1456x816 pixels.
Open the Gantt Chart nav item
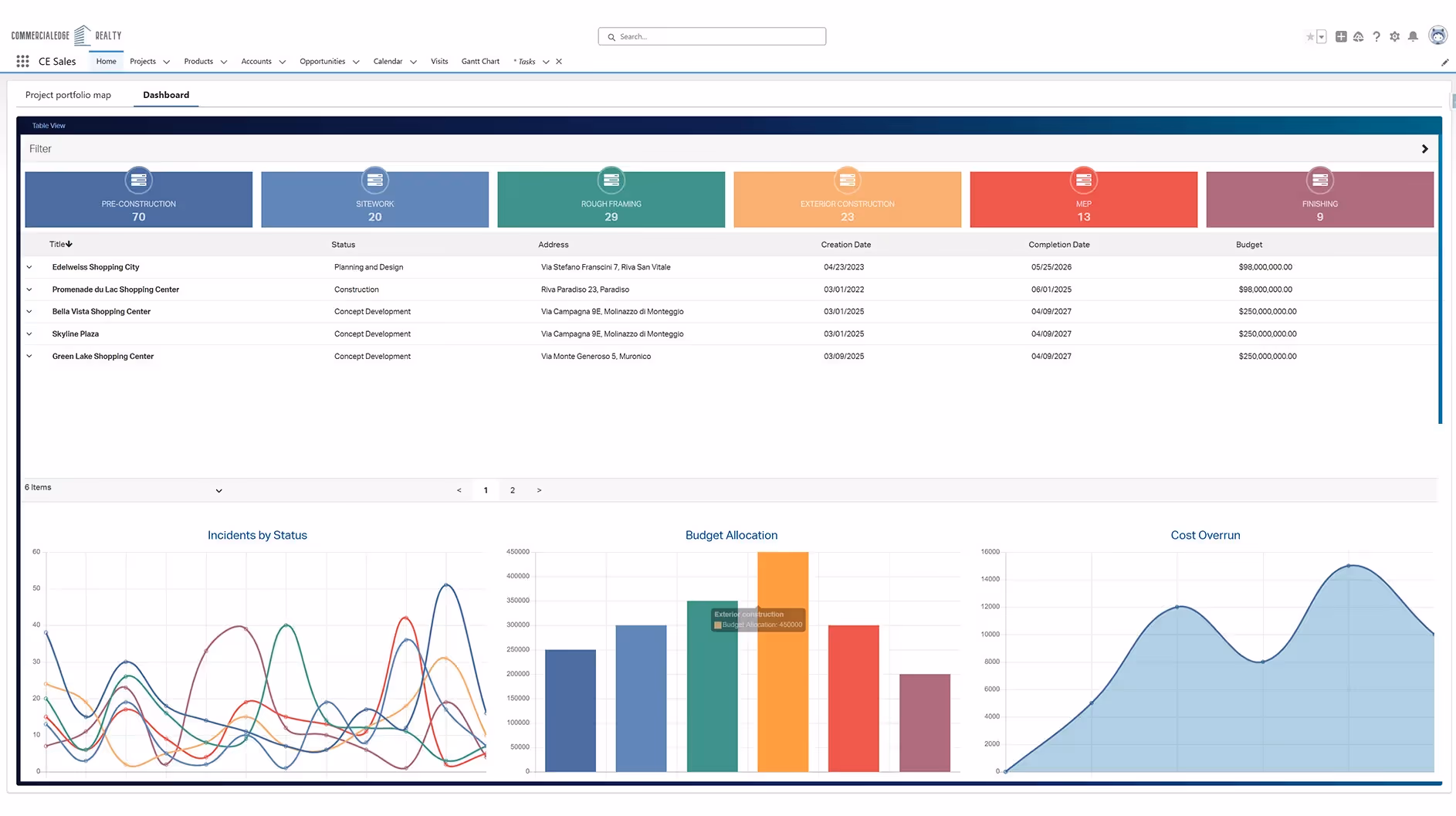480,61
